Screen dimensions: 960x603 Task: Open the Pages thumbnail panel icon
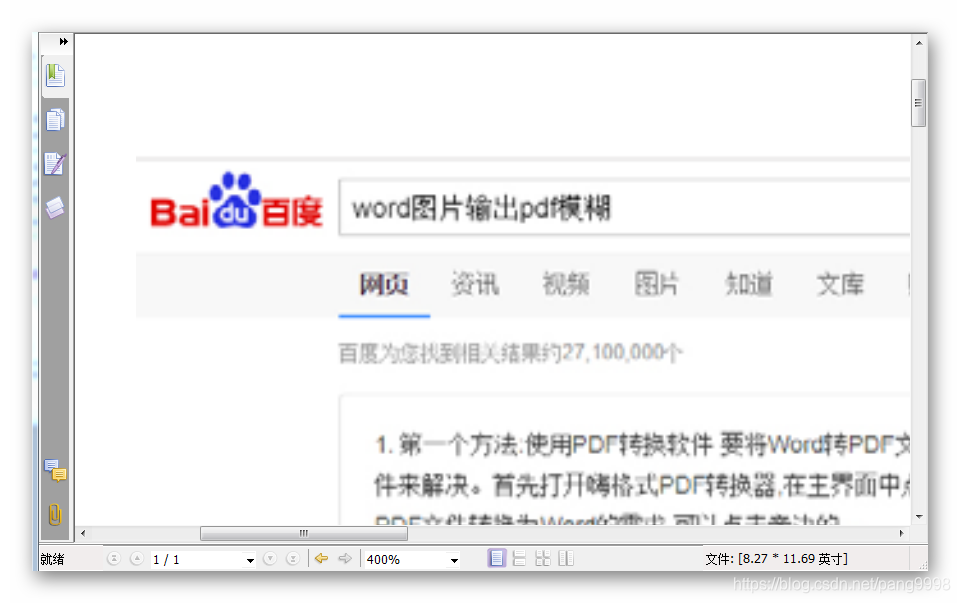coord(55,120)
